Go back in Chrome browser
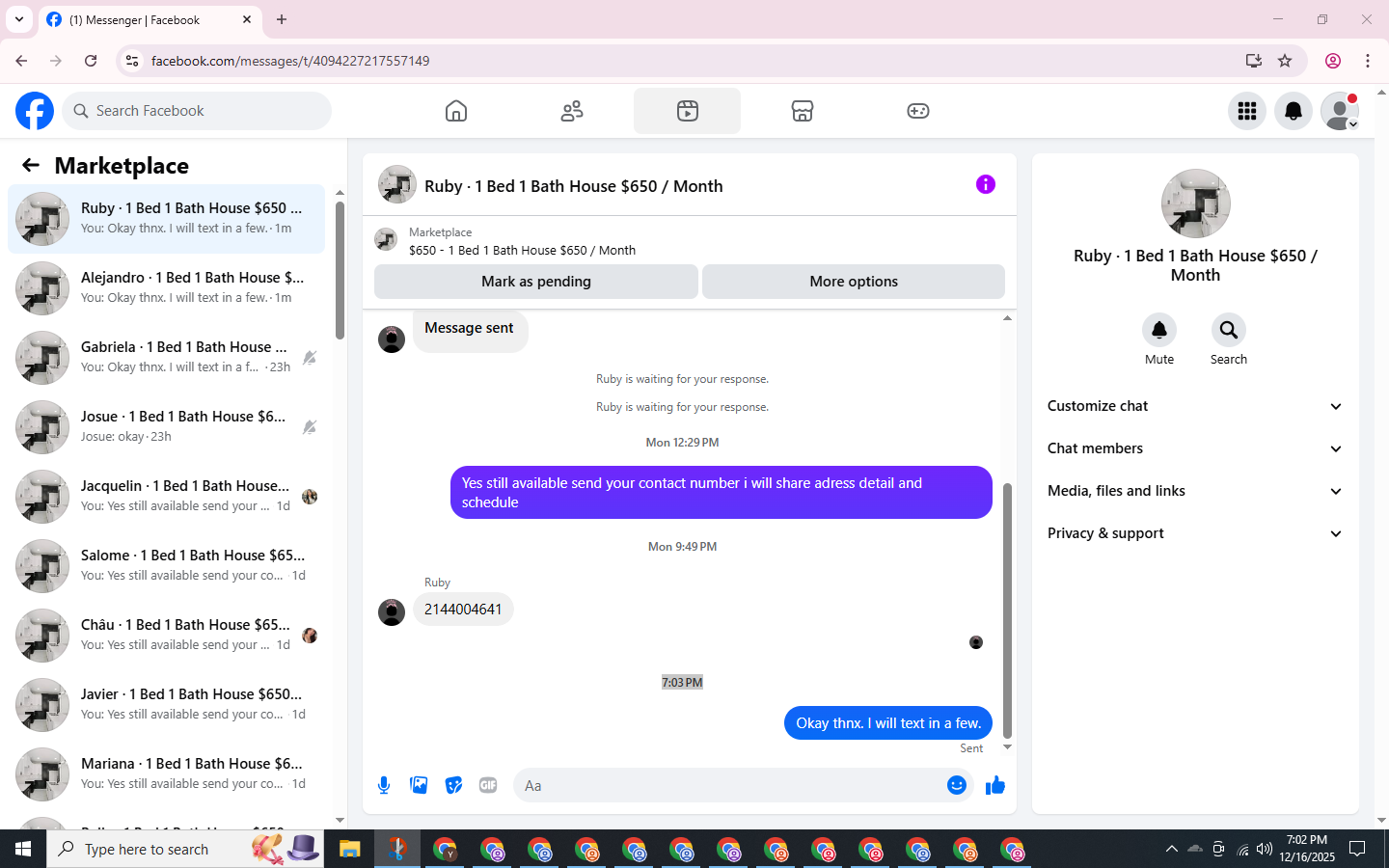The height and width of the screenshot is (868, 1389). pyautogui.click(x=21, y=61)
